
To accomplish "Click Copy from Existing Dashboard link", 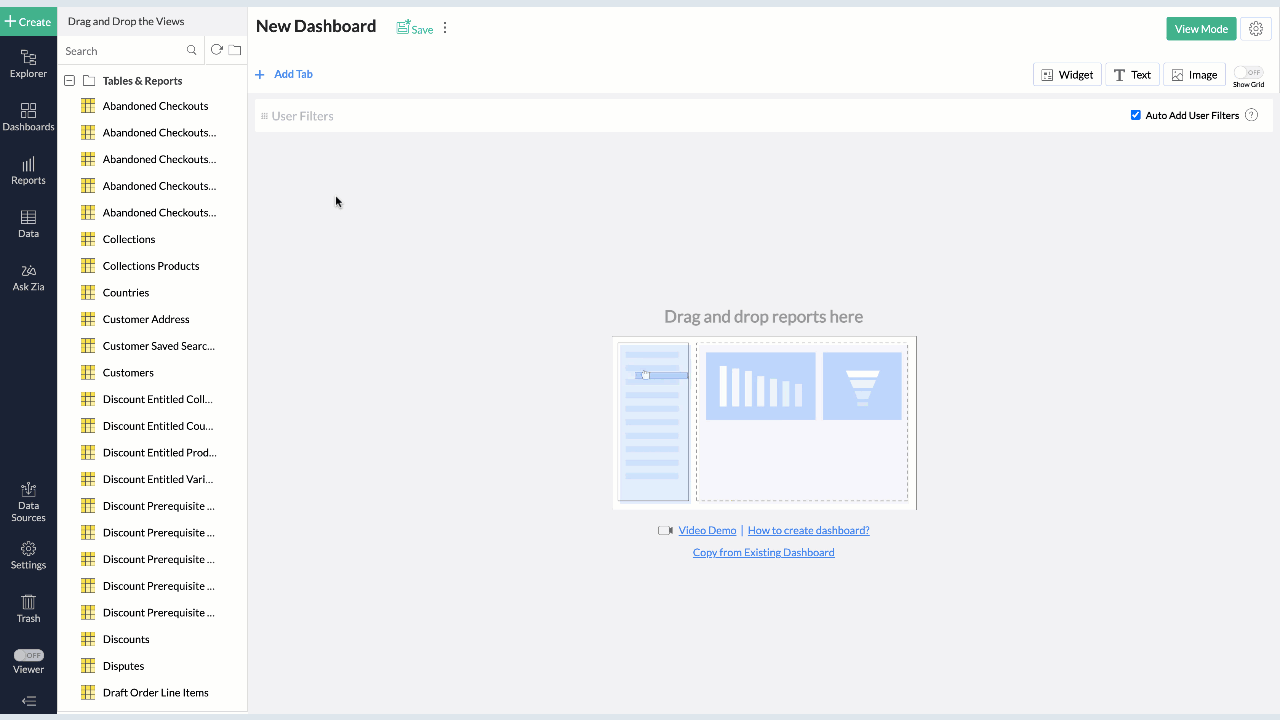I will [x=763, y=552].
